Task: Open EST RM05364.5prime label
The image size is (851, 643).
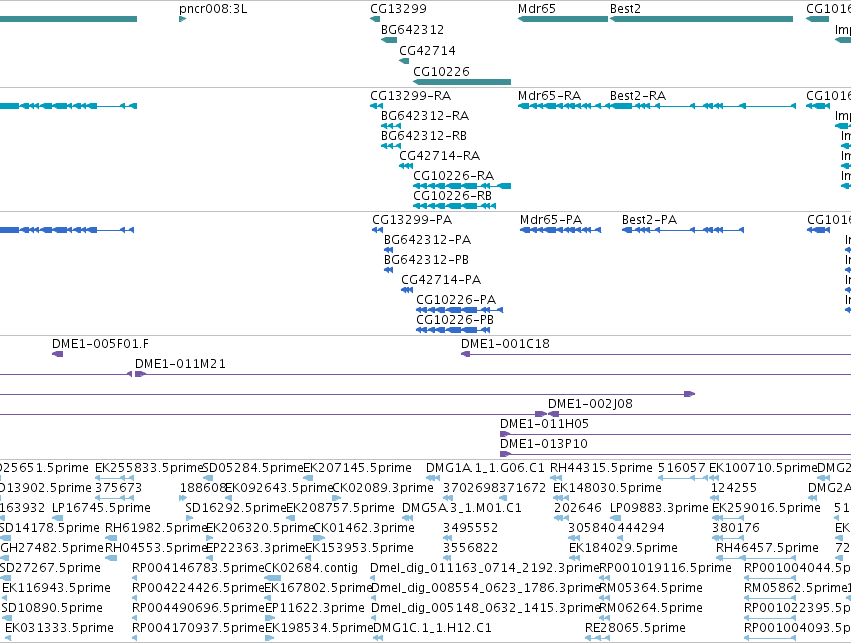Action: point(651,588)
